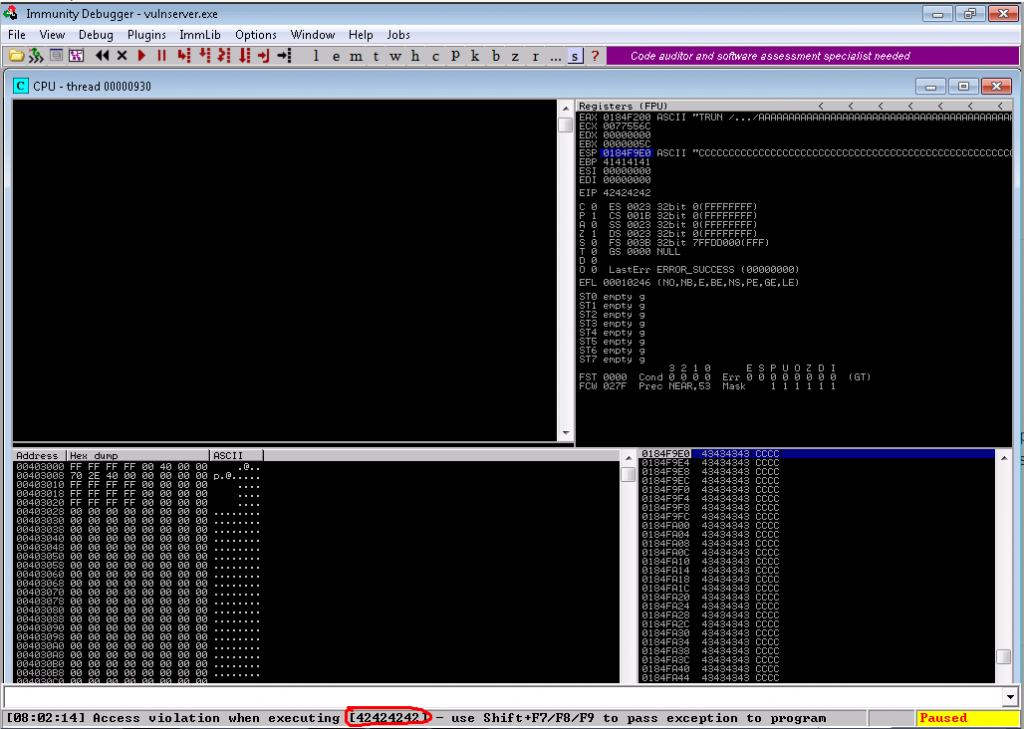Click the ... run trace toolbar button
Viewport: 1024px width, 729px height.
[556, 56]
